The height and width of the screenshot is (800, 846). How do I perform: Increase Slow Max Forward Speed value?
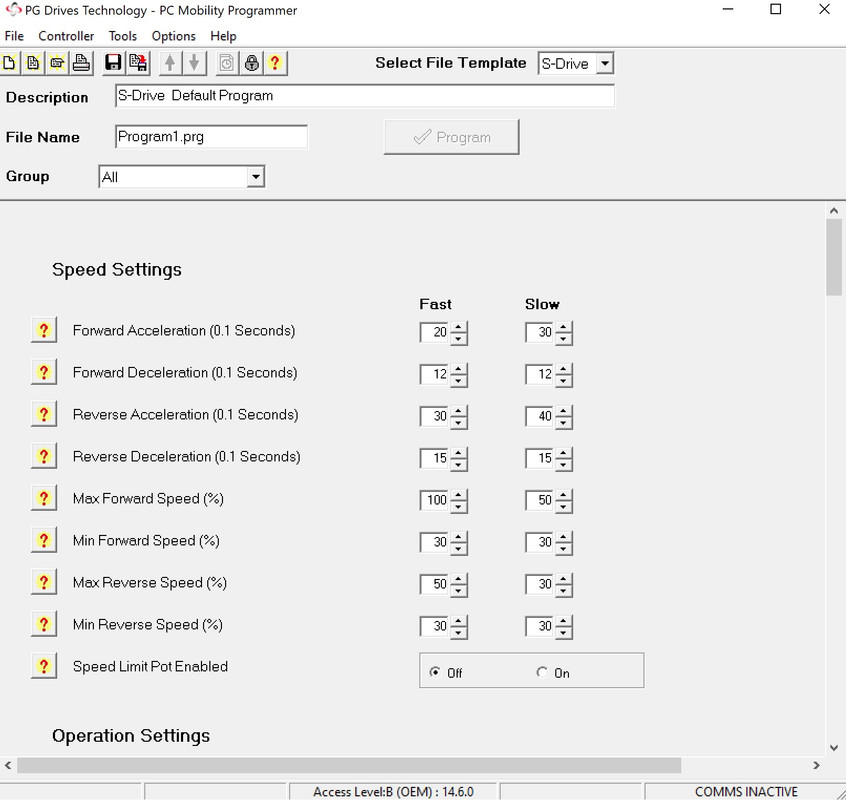(x=564, y=495)
